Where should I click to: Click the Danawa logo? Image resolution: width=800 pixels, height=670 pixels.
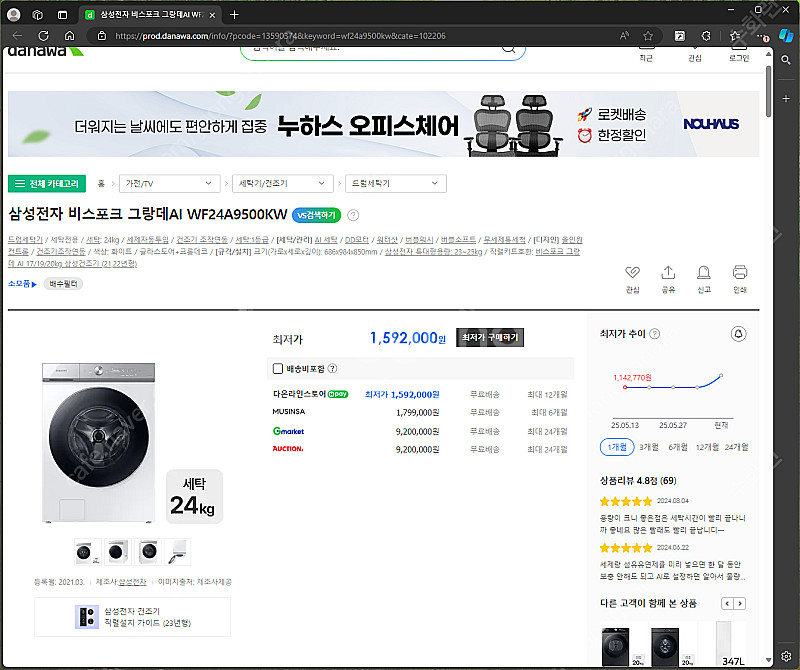click(45, 51)
